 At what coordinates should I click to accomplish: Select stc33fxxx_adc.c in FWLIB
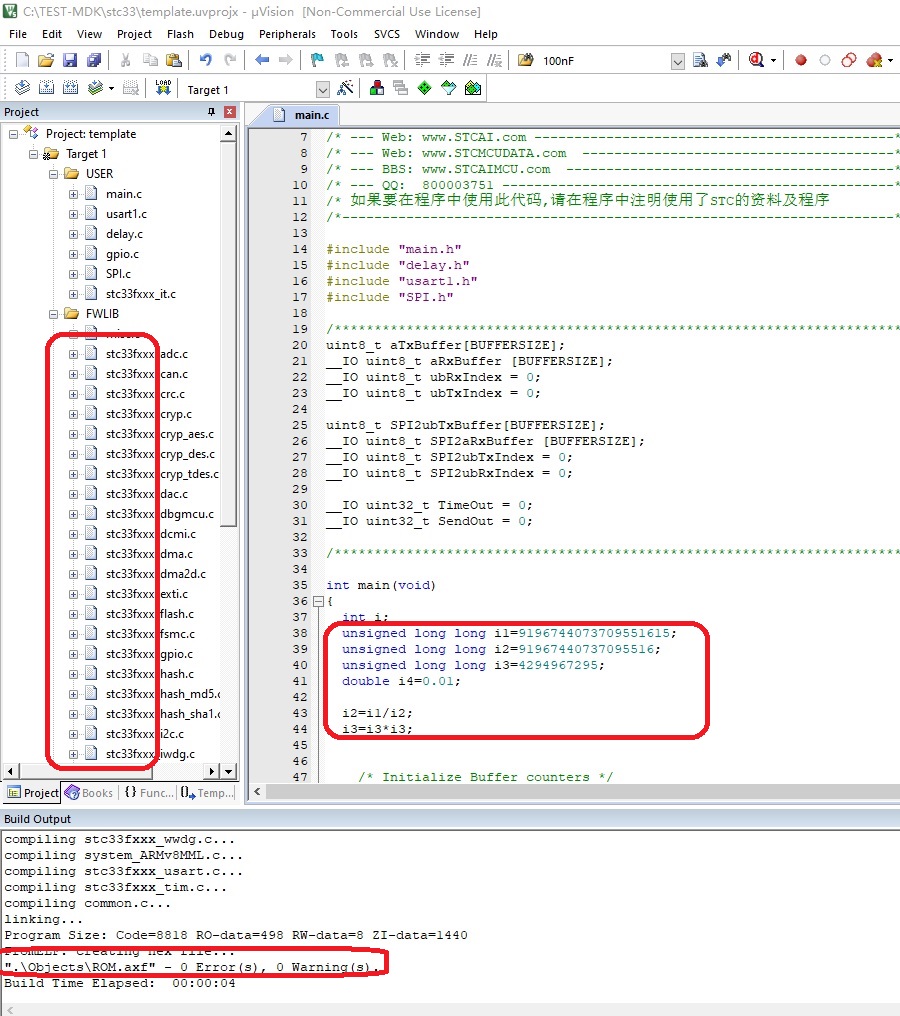coord(146,354)
